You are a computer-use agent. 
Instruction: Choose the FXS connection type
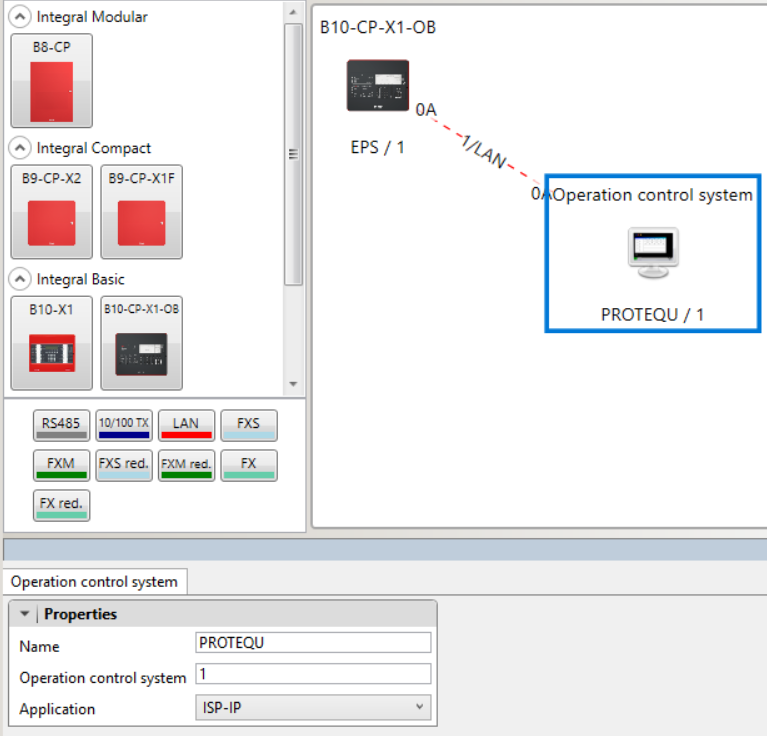click(249, 425)
